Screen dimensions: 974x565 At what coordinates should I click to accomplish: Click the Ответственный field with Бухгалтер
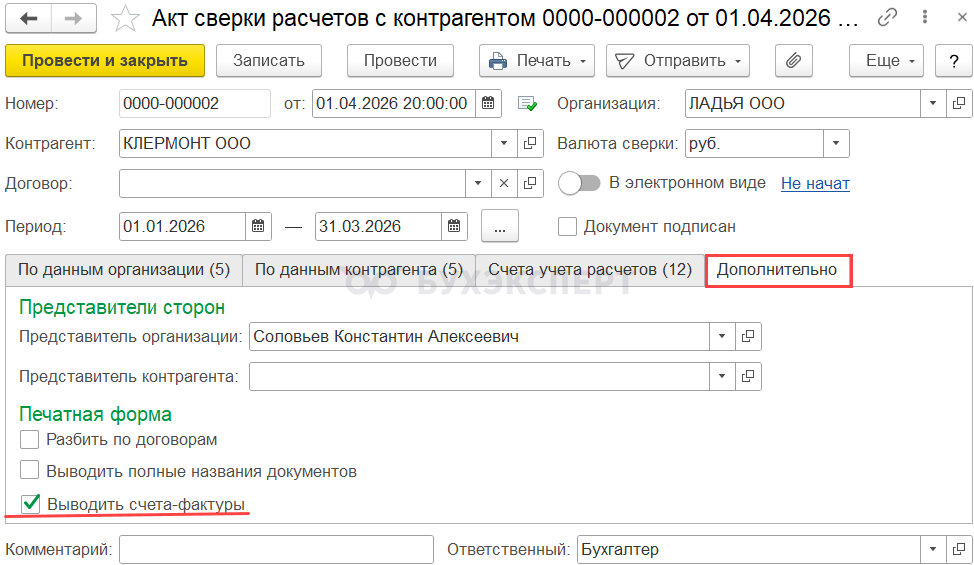749,549
